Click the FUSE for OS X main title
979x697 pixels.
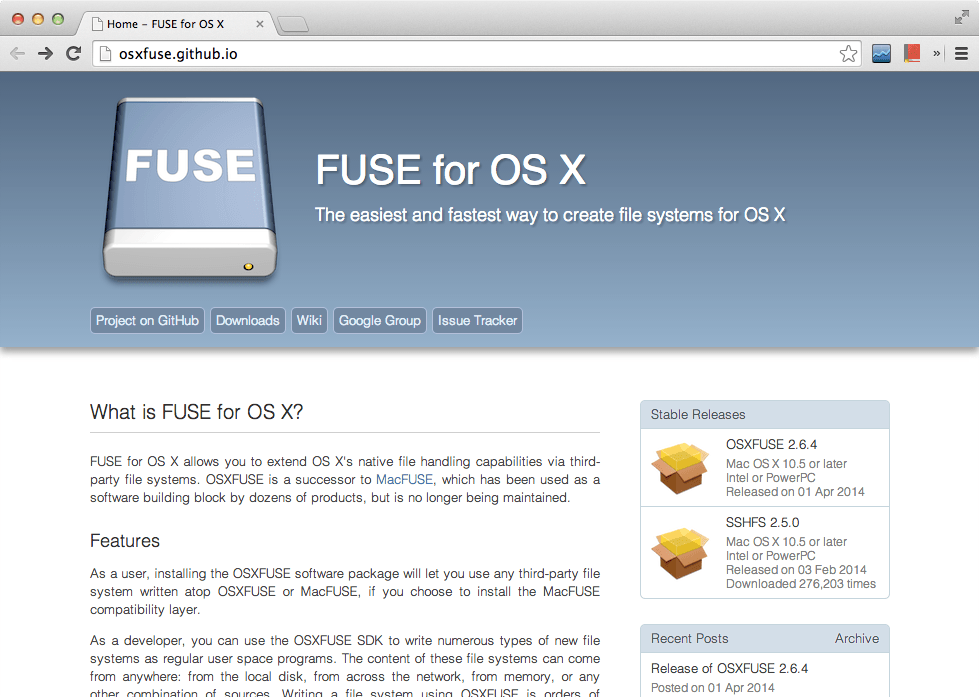[450, 170]
